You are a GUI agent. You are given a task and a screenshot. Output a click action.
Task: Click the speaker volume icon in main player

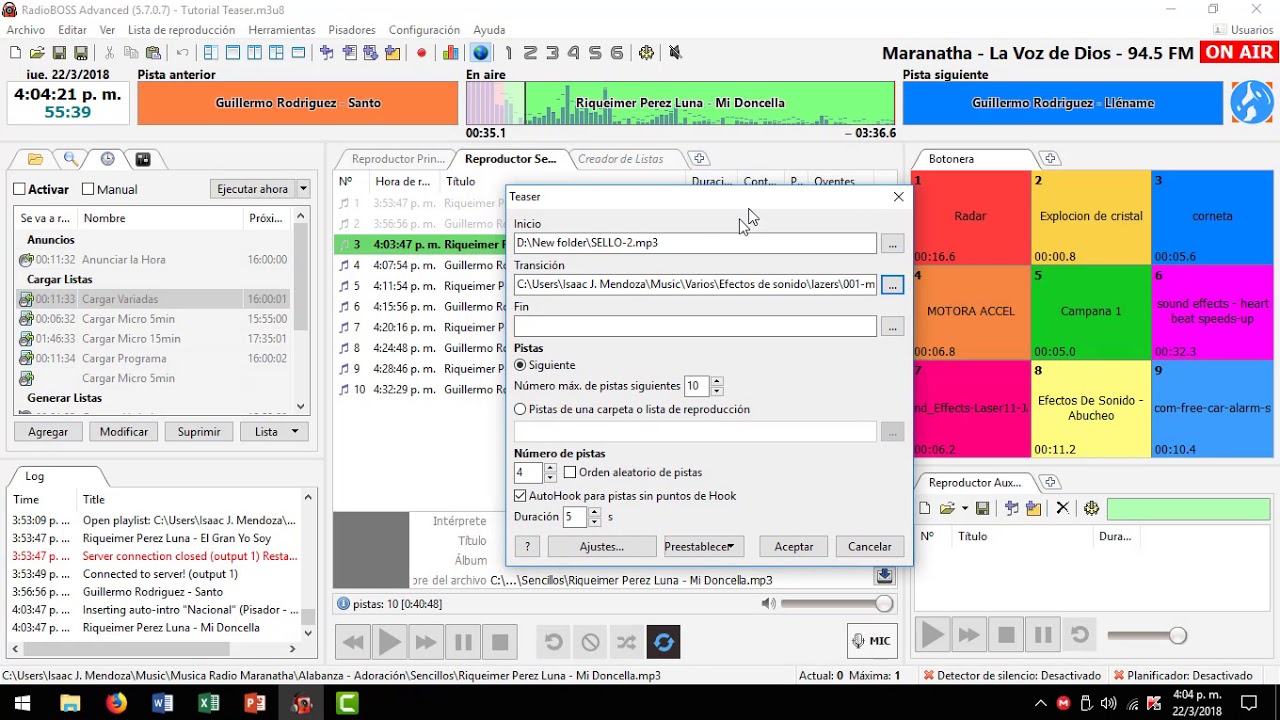768,603
